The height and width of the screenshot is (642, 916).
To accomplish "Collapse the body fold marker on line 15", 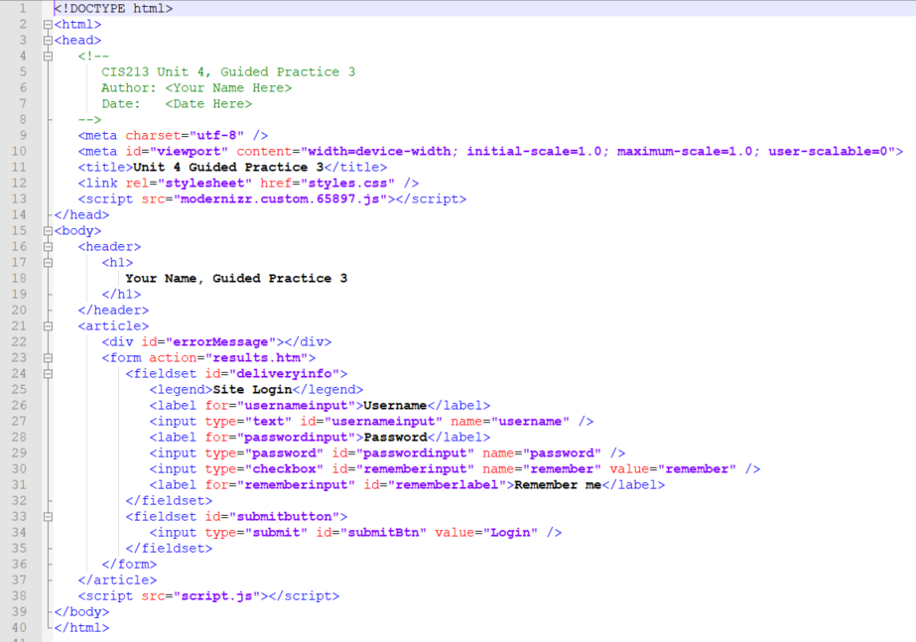I will 48,231.
